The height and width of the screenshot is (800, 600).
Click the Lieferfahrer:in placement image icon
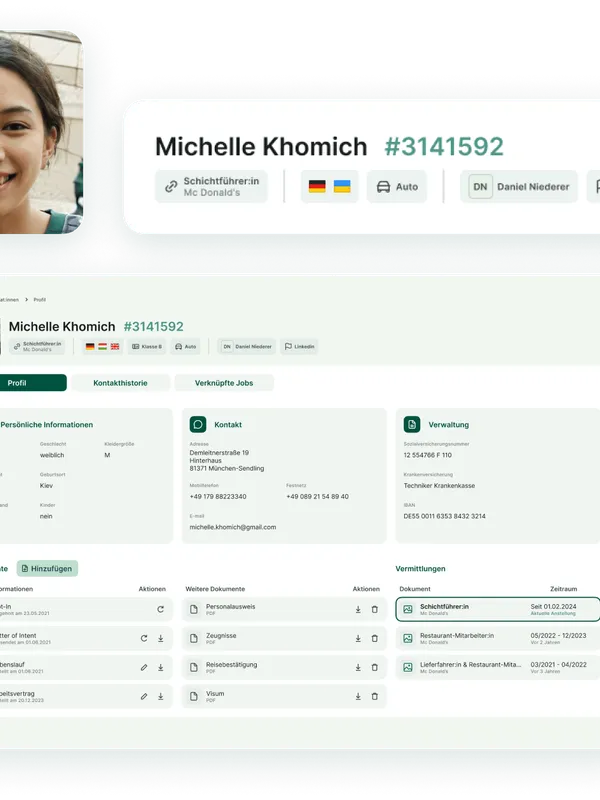point(408,667)
